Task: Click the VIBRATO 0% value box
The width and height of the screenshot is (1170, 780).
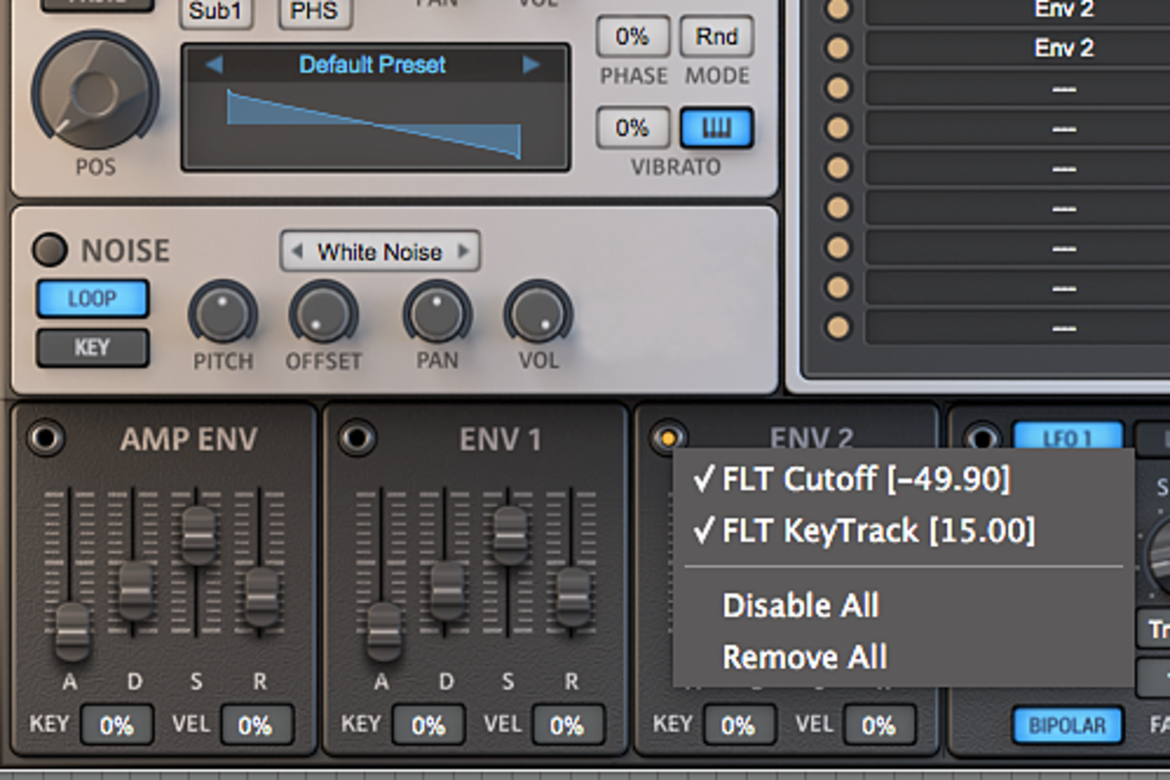Action: pos(633,128)
